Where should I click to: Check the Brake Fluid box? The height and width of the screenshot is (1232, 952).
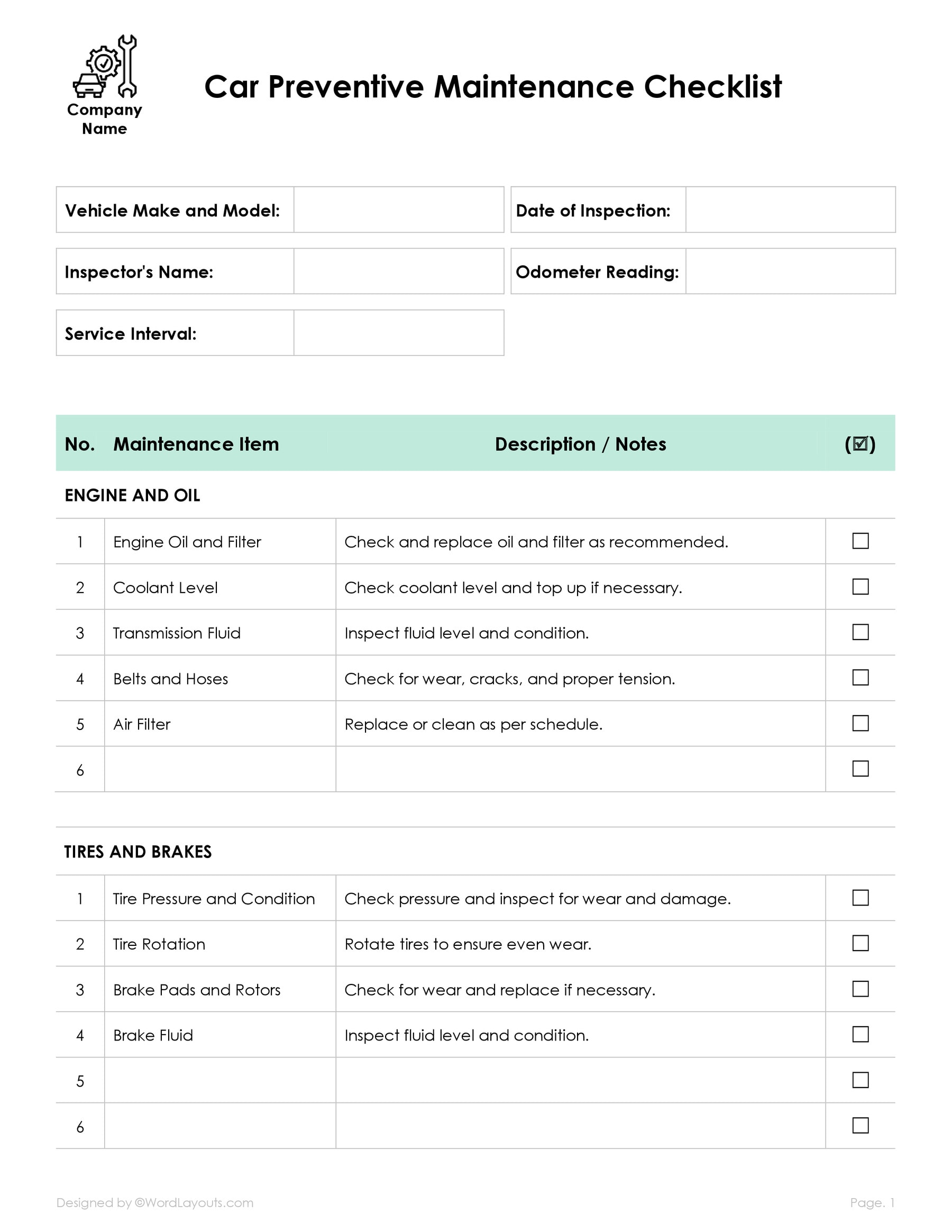(860, 1035)
